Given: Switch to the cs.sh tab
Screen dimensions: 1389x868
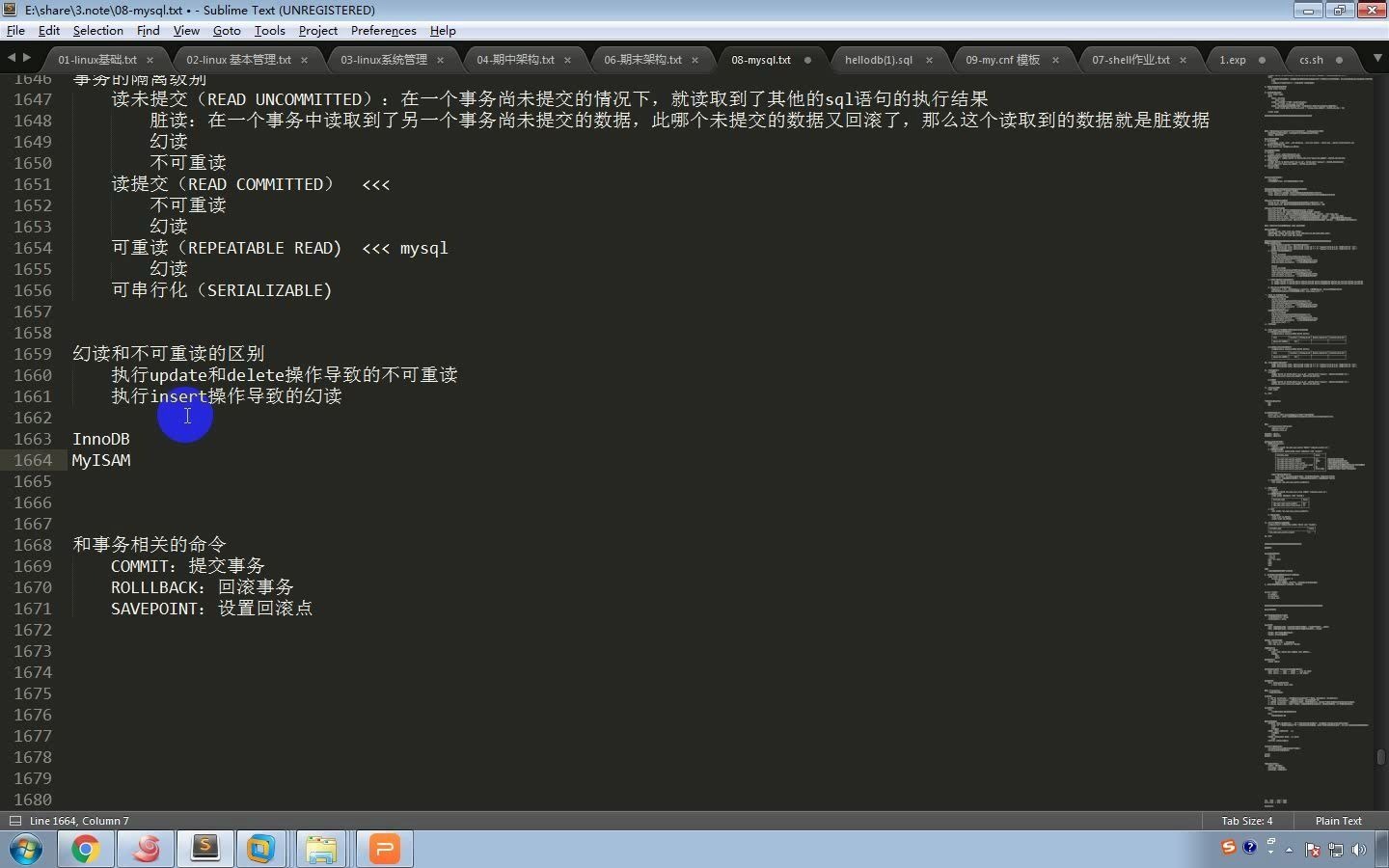Looking at the screenshot, I should [x=1311, y=60].
